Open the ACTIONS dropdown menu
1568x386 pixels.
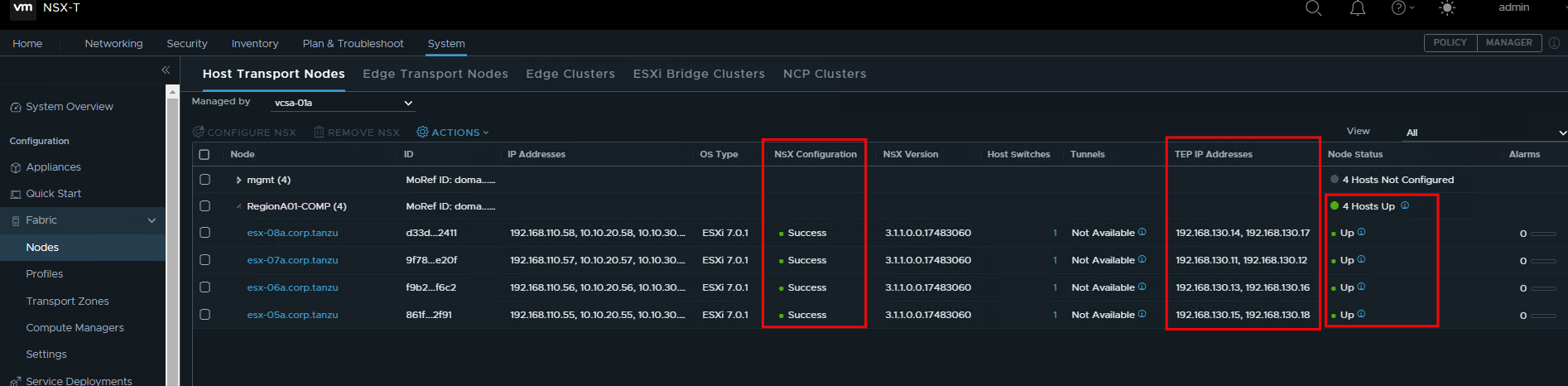click(453, 133)
